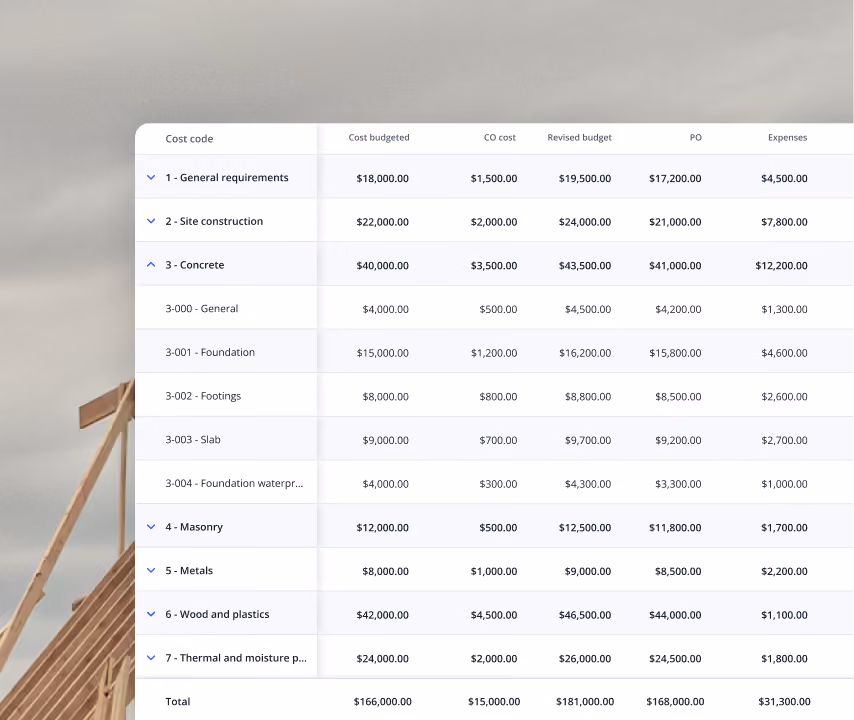
Task: Click the 3 - Concrete label
Action: click(194, 265)
